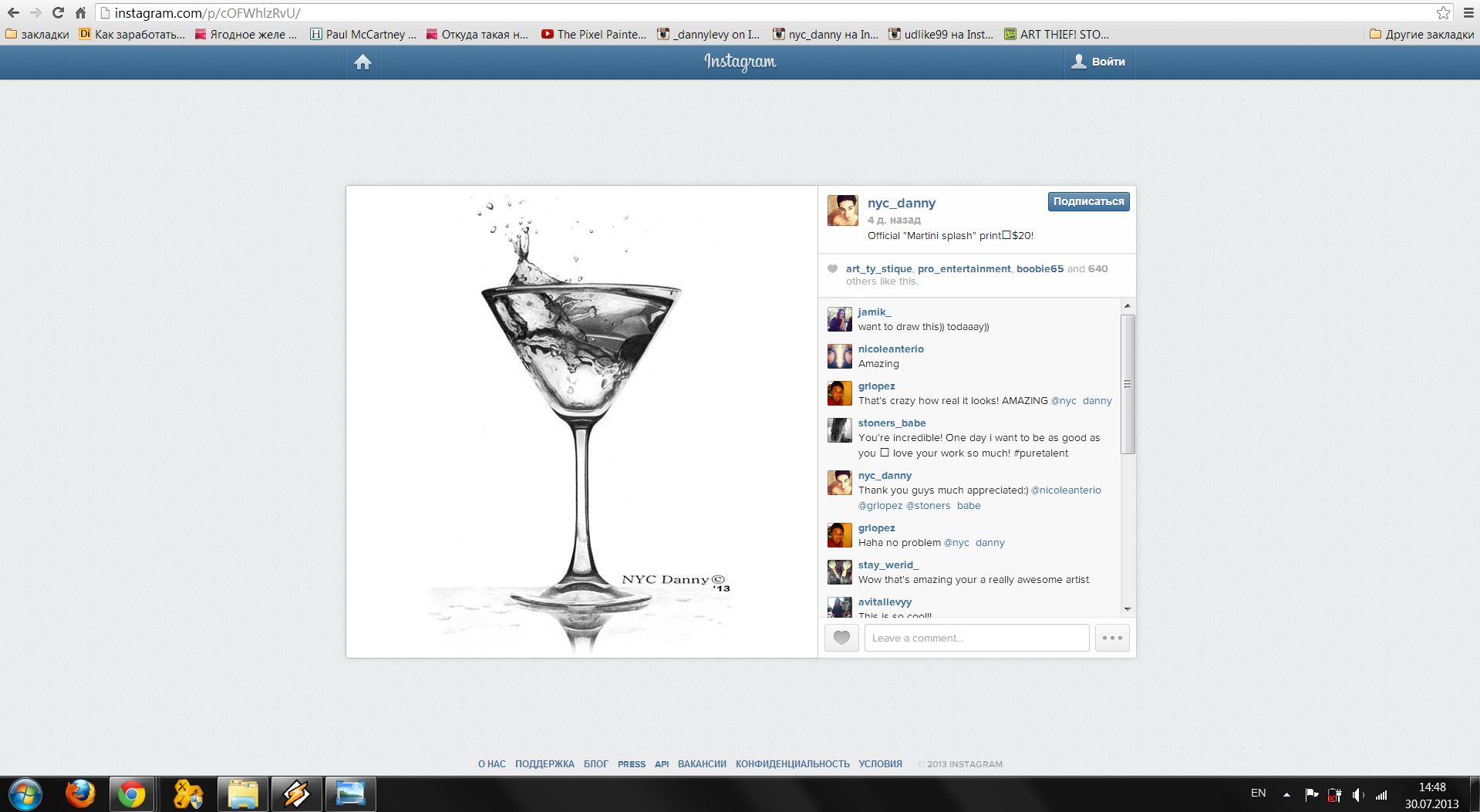
Task: Click the Войти login button
Action: click(1099, 62)
